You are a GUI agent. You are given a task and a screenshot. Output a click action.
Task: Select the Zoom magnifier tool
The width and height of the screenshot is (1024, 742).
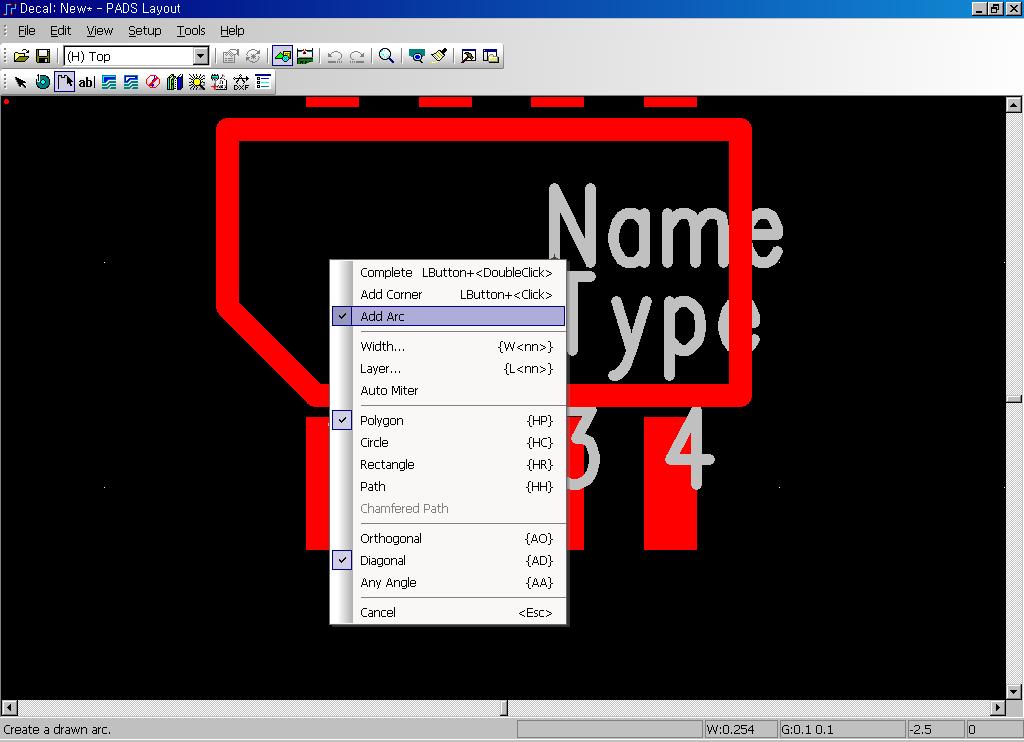pyautogui.click(x=387, y=56)
